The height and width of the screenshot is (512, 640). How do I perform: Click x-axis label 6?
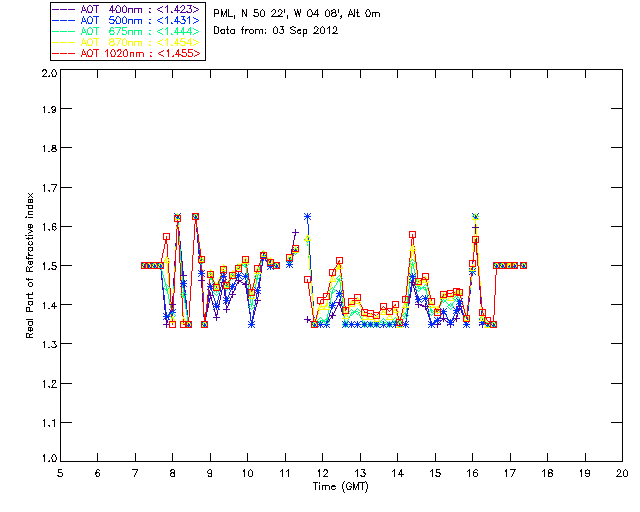[x=98, y=473]
